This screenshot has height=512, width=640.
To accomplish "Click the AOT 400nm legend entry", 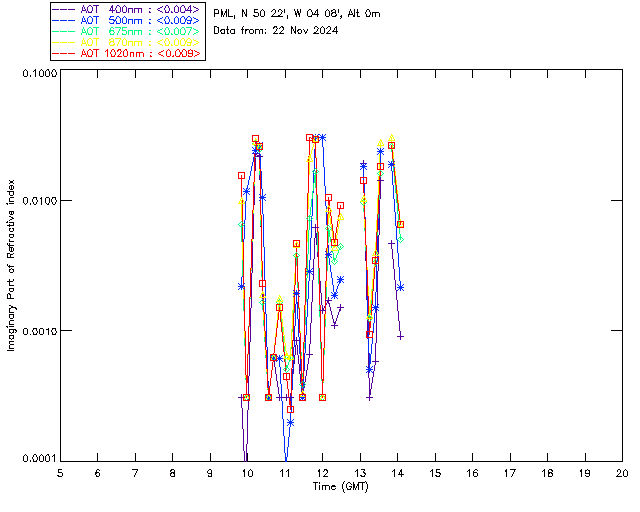I will [x=127, y=9].
